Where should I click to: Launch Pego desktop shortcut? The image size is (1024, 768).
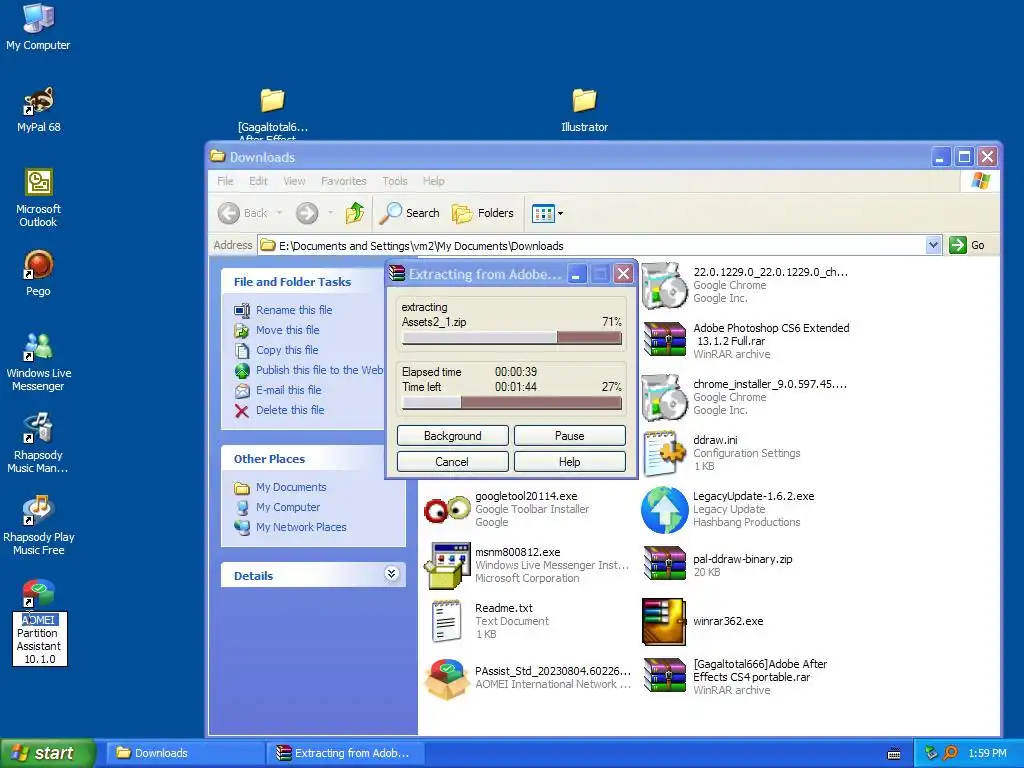tap(38, 274)
